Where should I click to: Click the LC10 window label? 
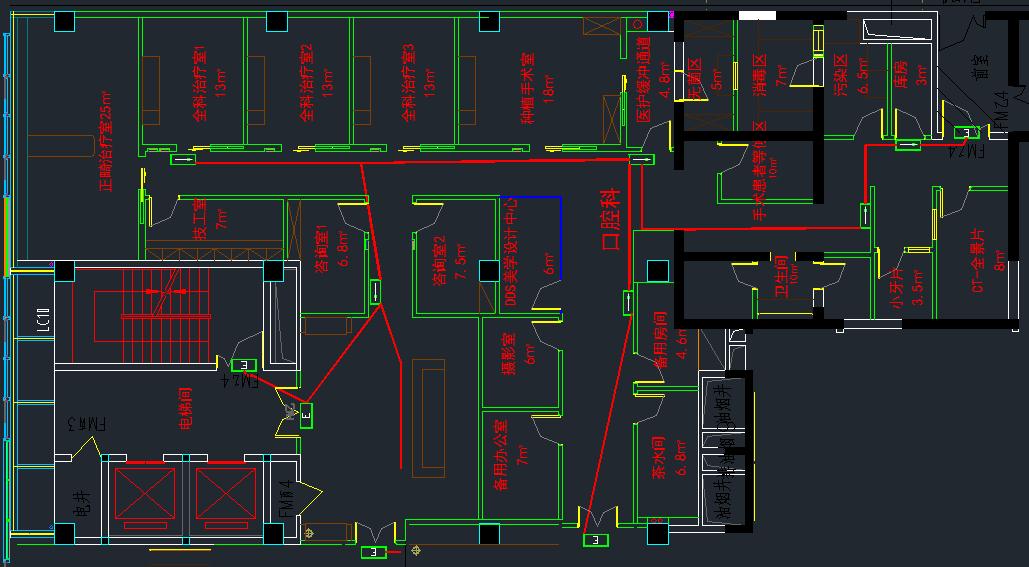[43, 320]
